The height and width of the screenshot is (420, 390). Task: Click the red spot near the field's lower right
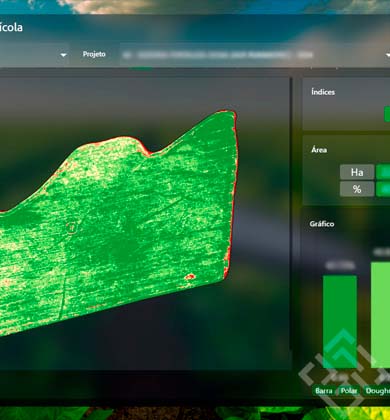tap(190, 276)
